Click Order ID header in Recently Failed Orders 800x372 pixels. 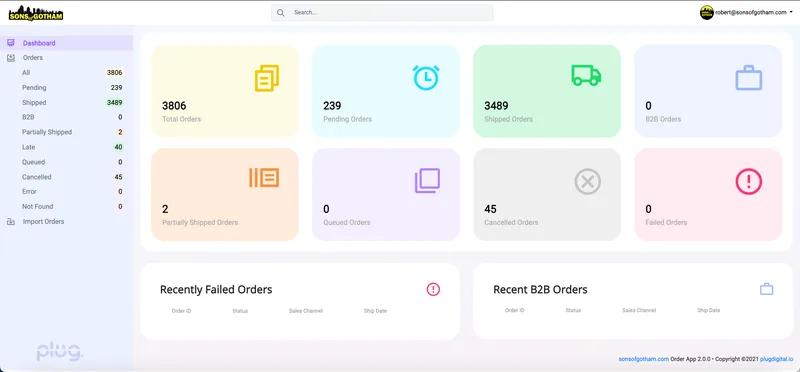pyautogui.click(x=181, y=311)
